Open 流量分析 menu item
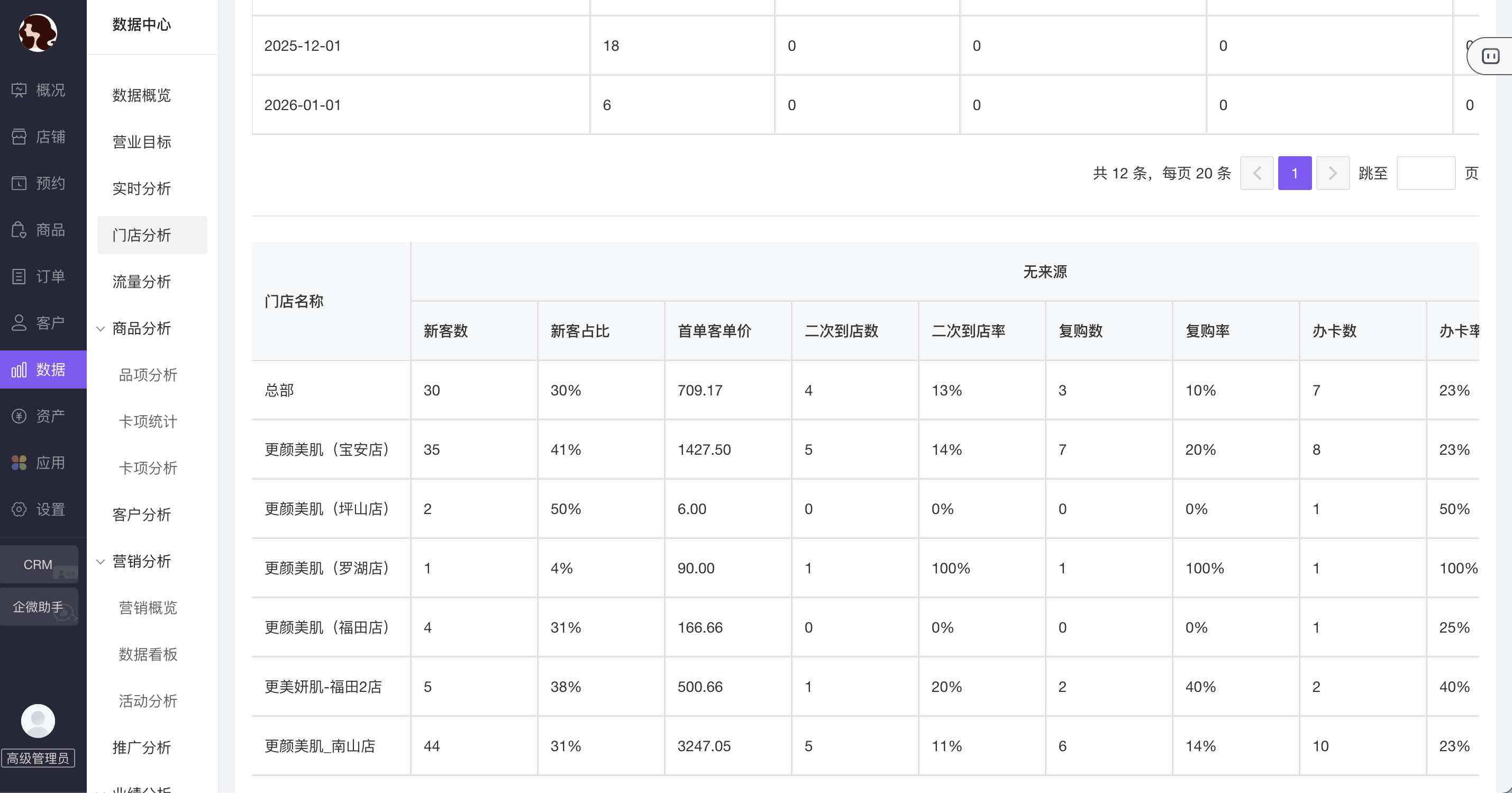Screen dimensions: 1512x793 141,282
